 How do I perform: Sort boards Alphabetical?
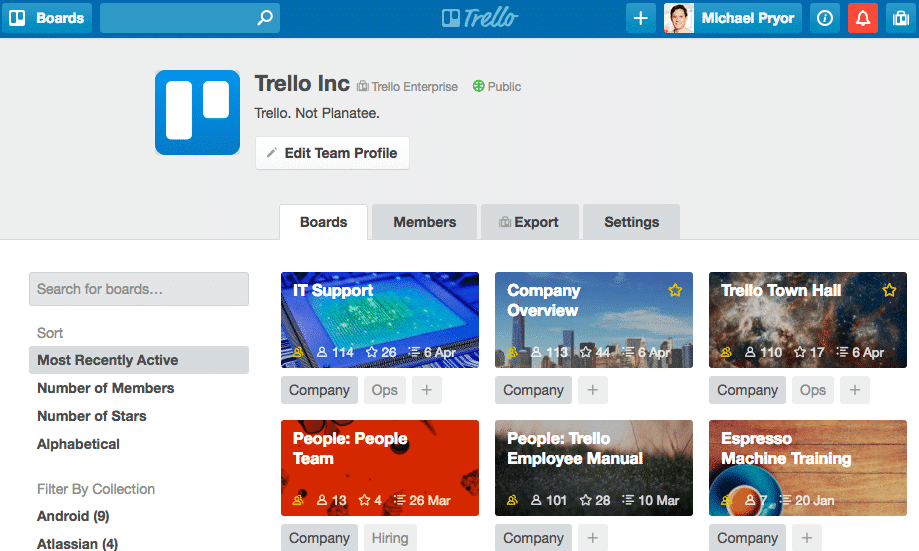pyautogui.click(x=78, y=444)
